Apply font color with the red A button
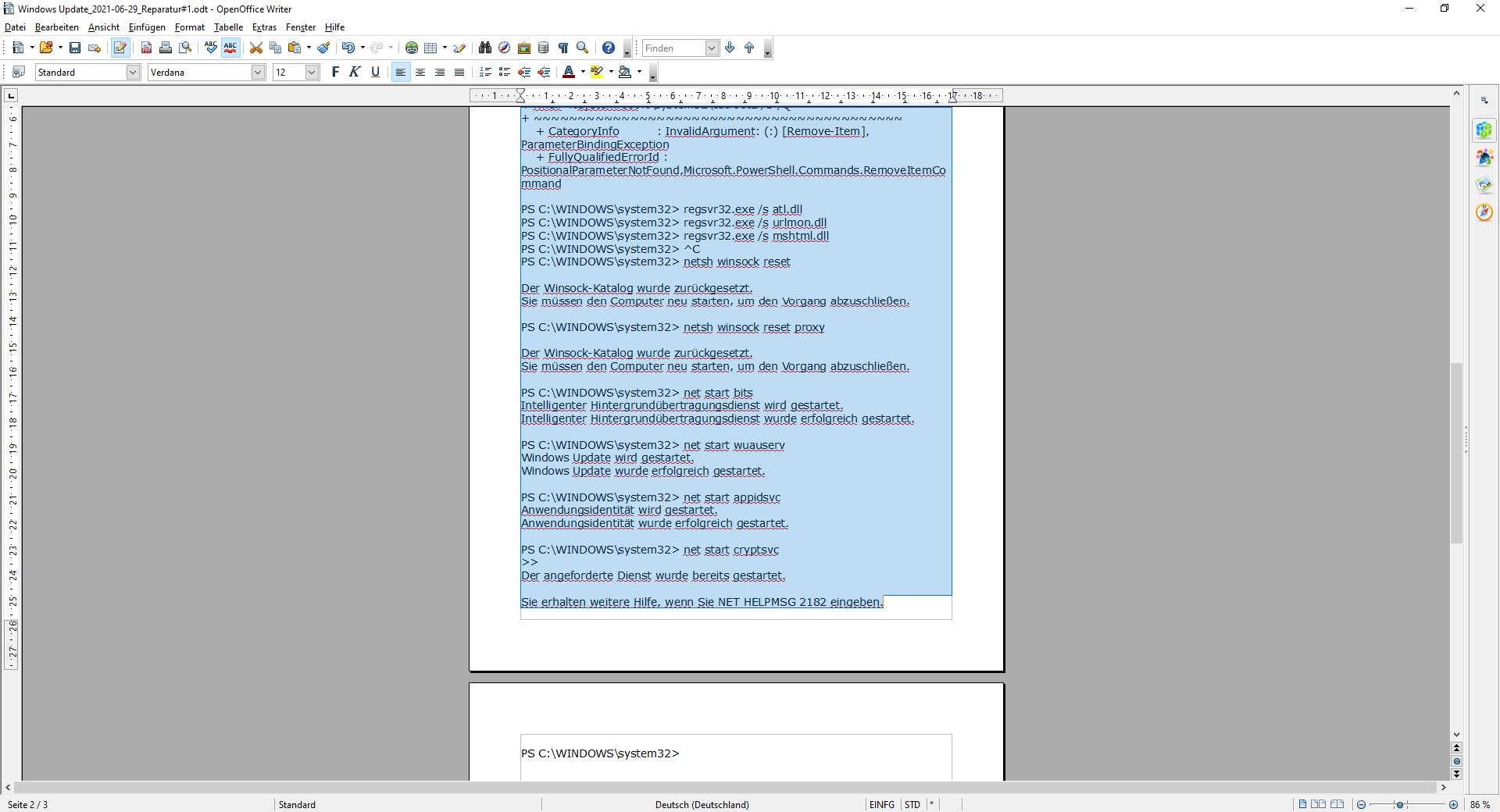1500x812 pixels. point(569,73)
